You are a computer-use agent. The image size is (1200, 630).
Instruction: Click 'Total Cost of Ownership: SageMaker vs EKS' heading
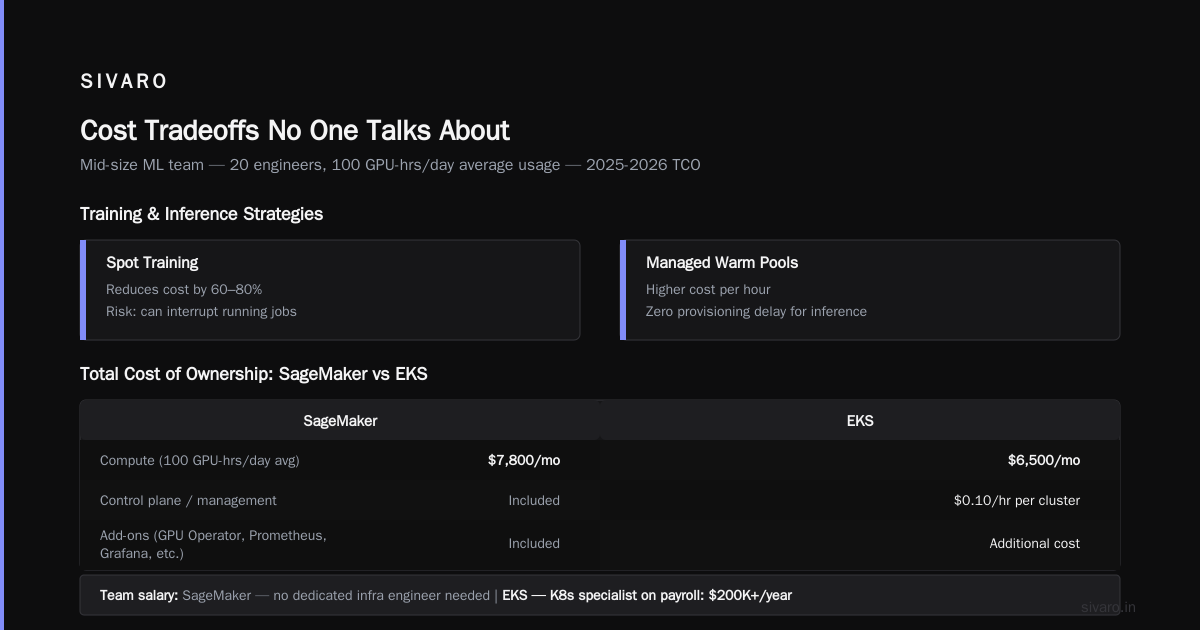254,374
